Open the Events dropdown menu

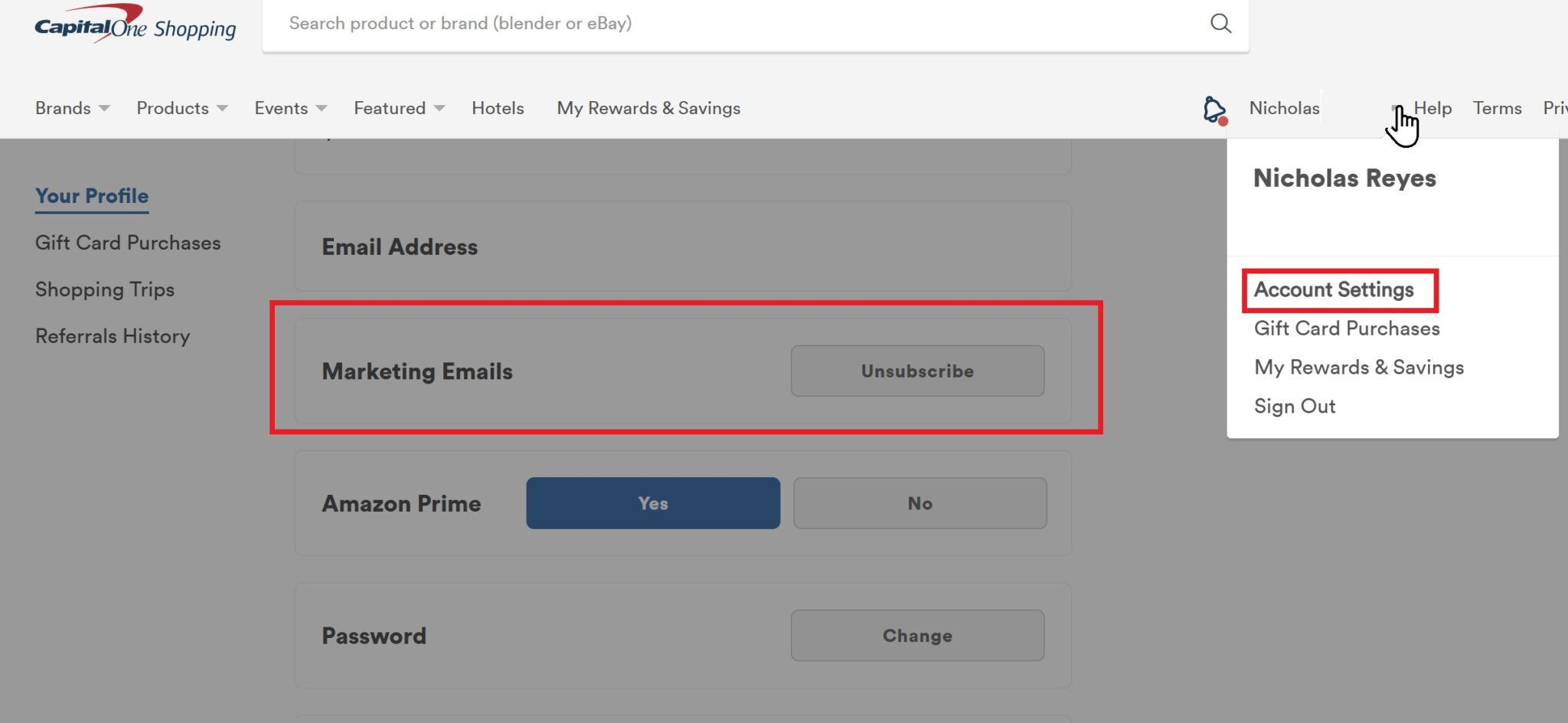290,109
